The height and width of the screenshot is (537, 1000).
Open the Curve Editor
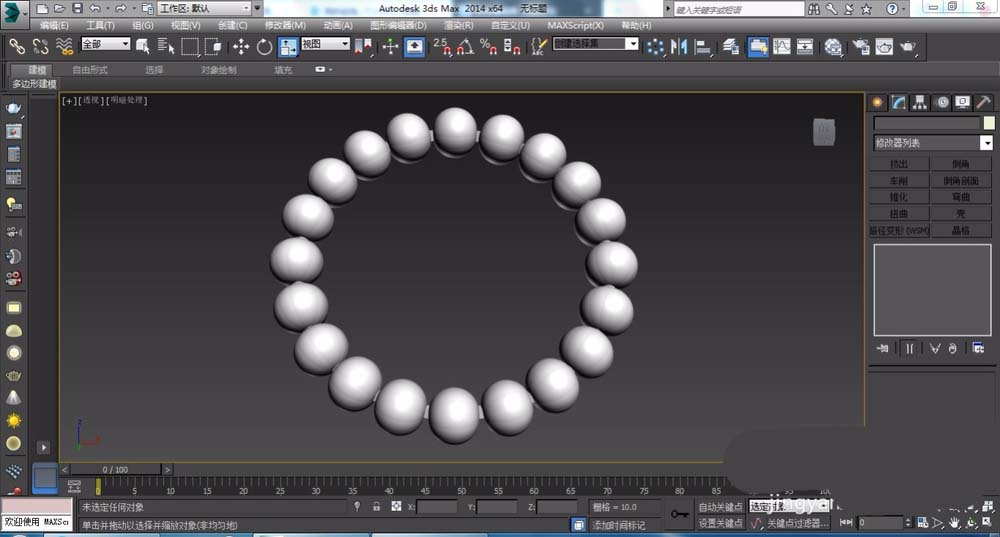781,46
